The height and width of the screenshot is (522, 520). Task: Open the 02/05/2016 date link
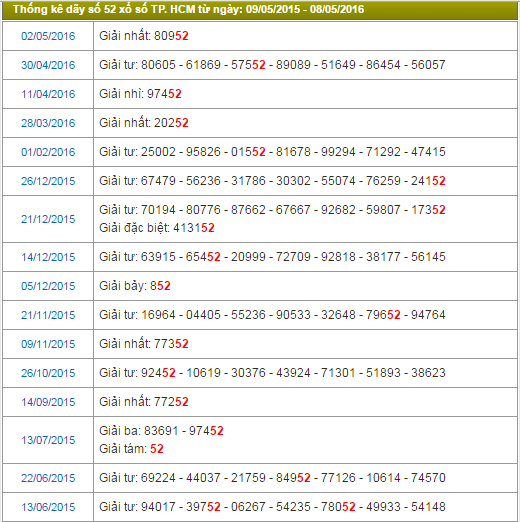coord(48,36)
